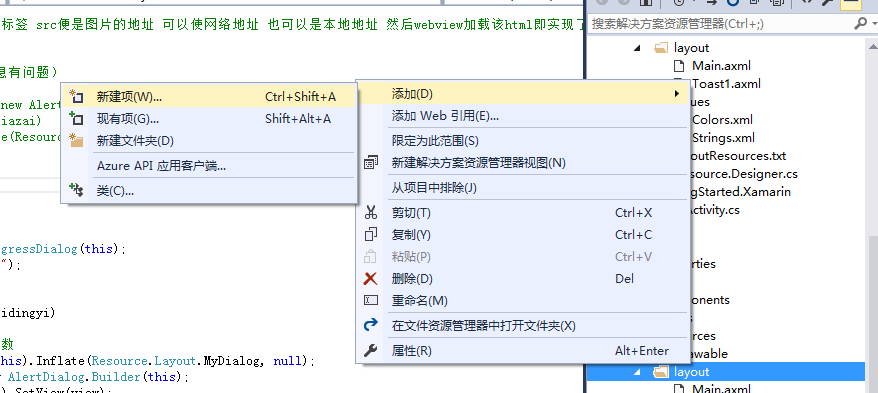878x393 pixels.
Task: Choose 新建项(W)... from the Add submenu
Action: tap(208, 97)
